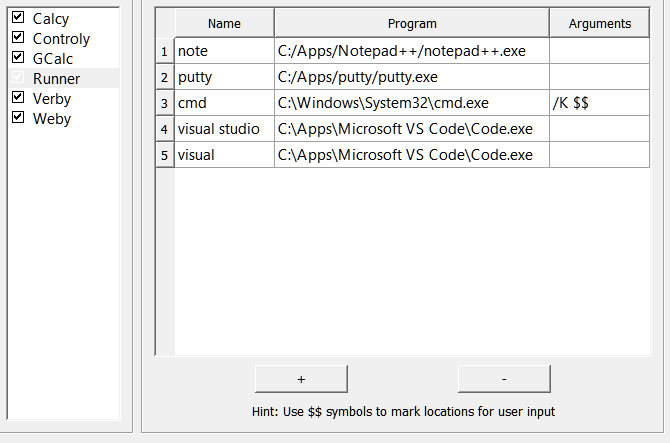This screenshot has width=670, height=443.
Task: Uncheck the Controly plugin checkbox
Action: 18,38
